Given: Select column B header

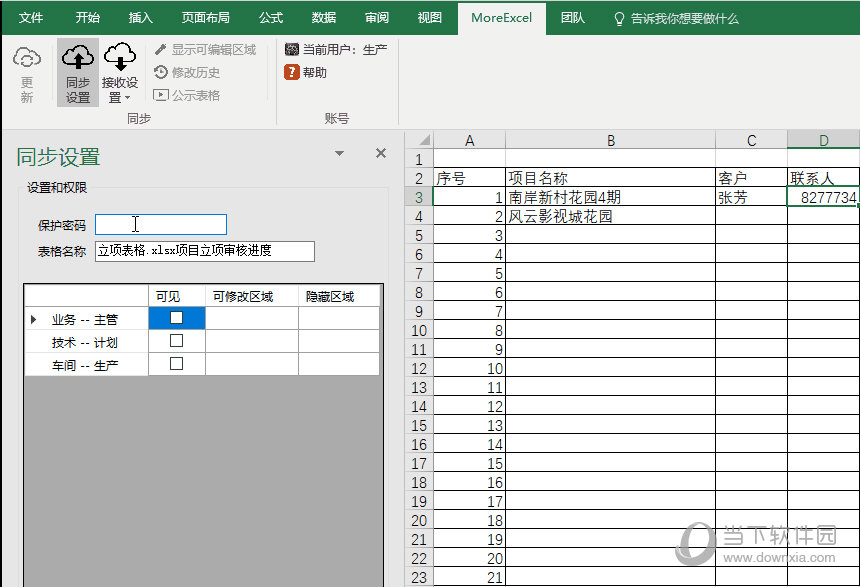Looking at the screenshot, I should coord(610,140).
